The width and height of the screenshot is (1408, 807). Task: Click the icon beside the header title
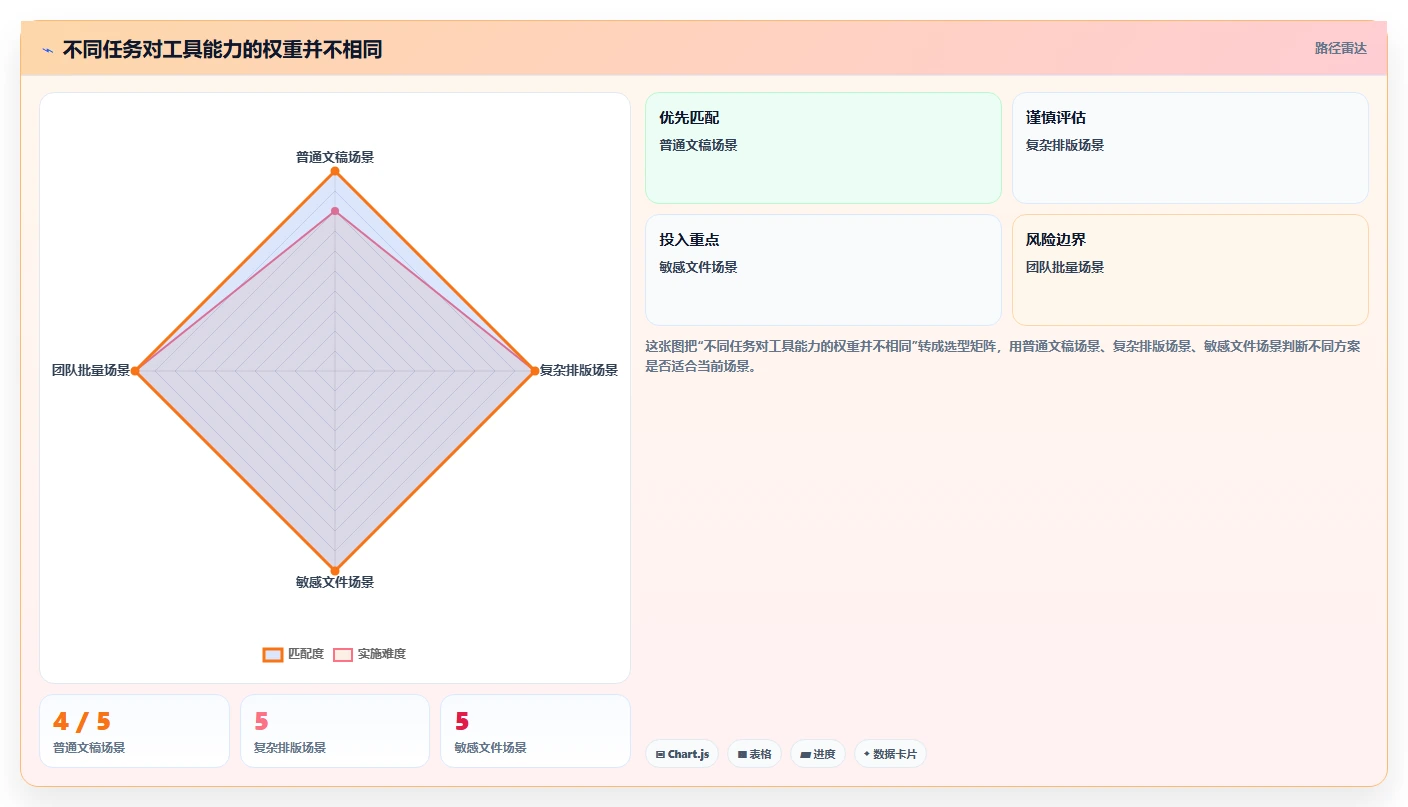click(48, 50)
